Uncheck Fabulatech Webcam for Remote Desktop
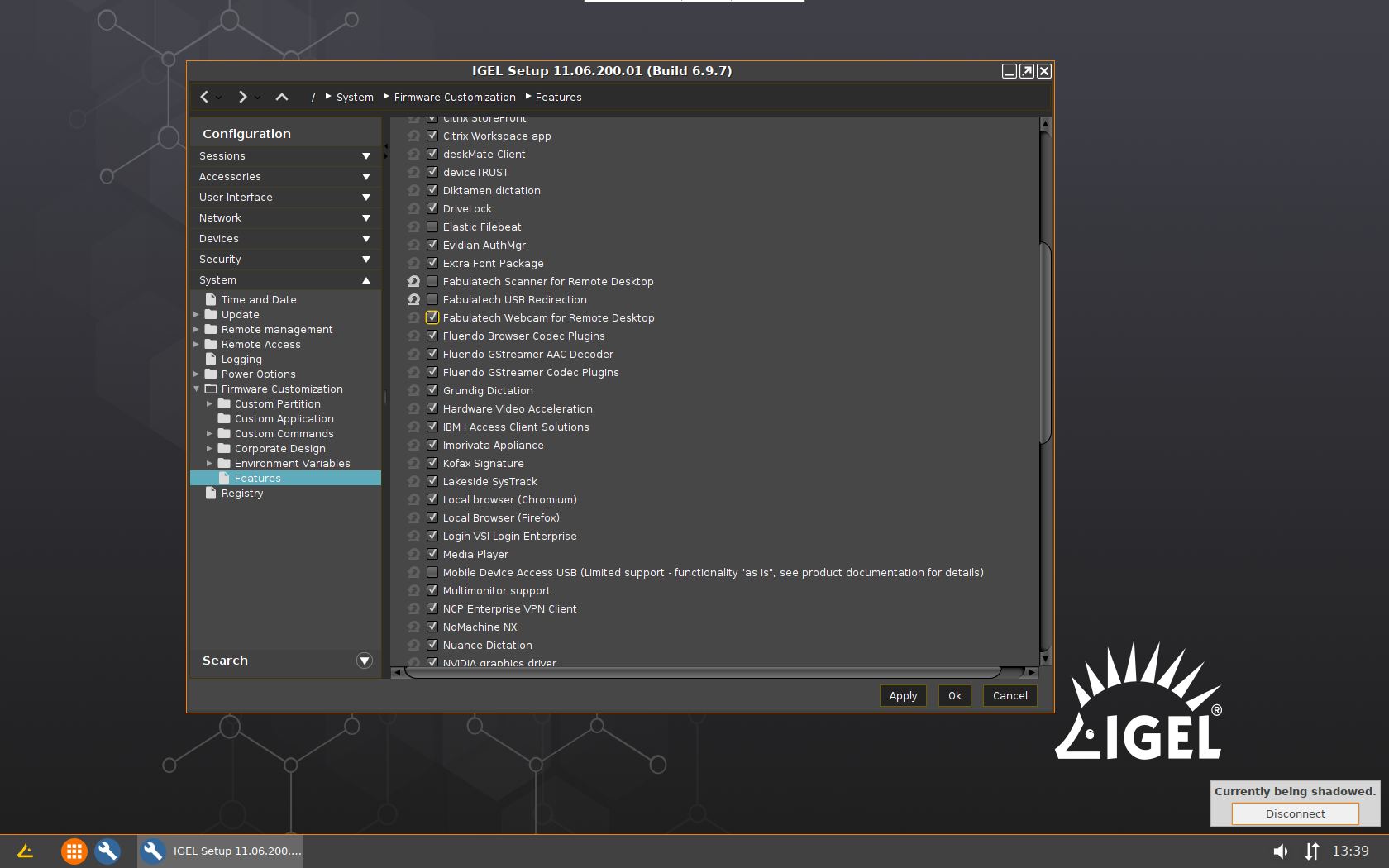 432,317
